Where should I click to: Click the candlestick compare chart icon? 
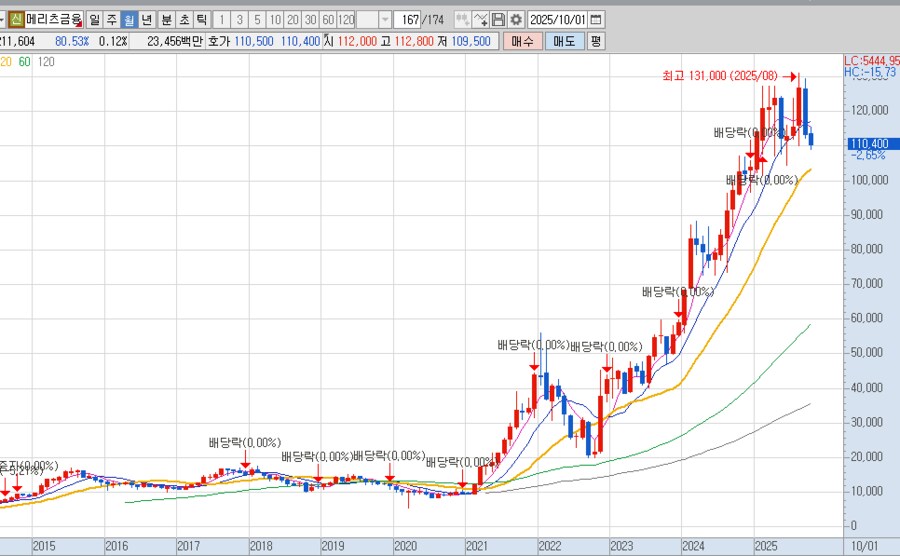click(462, 19)
